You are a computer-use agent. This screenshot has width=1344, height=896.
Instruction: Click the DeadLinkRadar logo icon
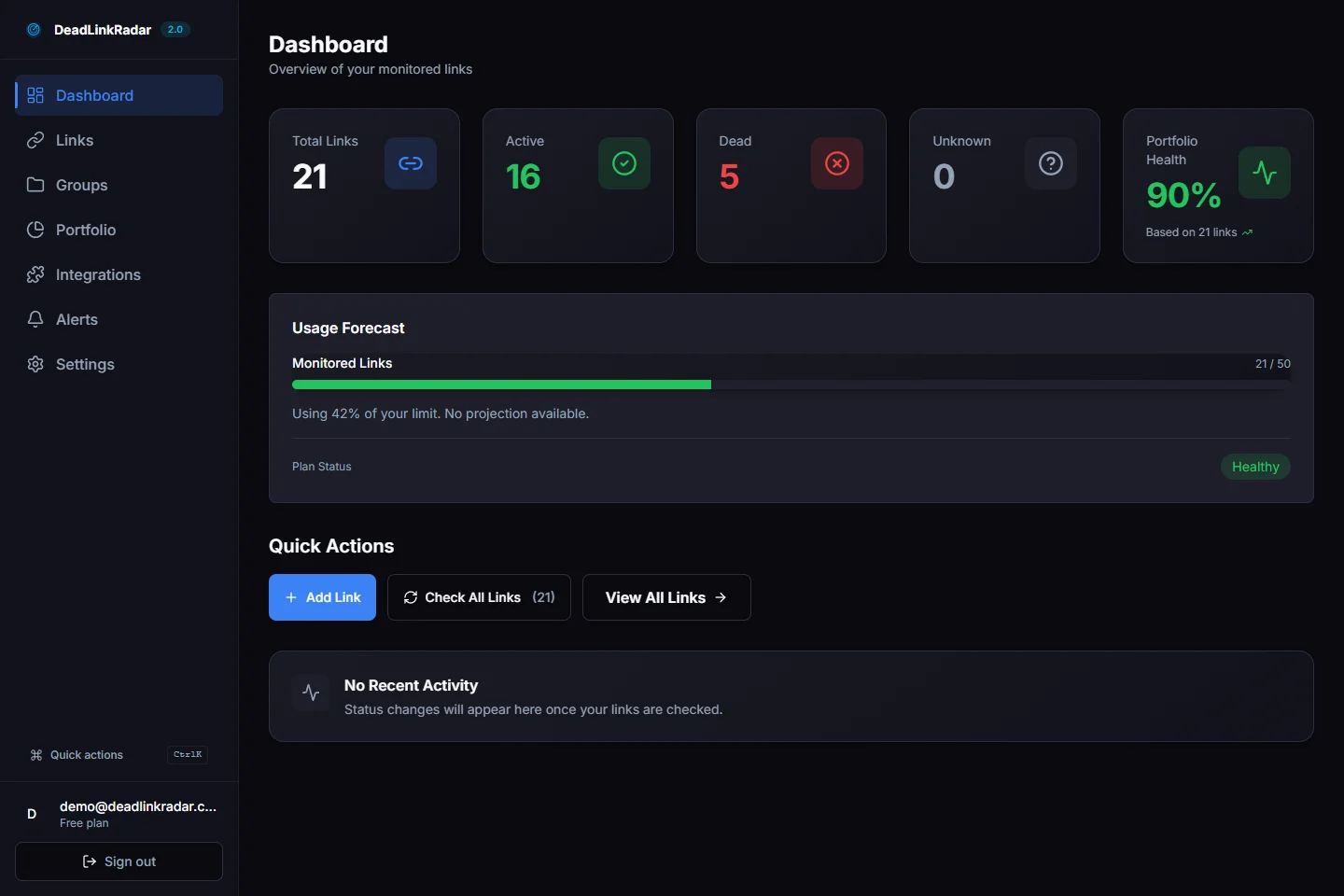pyautogui.click(x=34, y=30)
